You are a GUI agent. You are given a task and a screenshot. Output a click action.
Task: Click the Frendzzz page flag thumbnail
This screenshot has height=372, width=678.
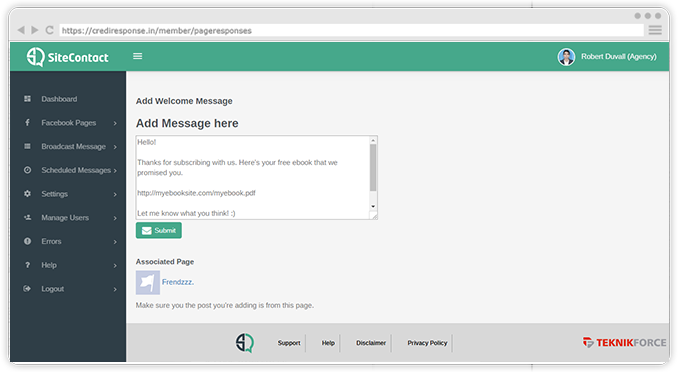point(147,282)
